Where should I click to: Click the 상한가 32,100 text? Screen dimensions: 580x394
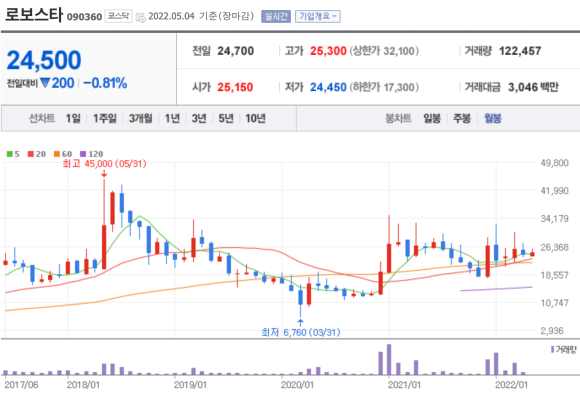(x=384, y=51)
